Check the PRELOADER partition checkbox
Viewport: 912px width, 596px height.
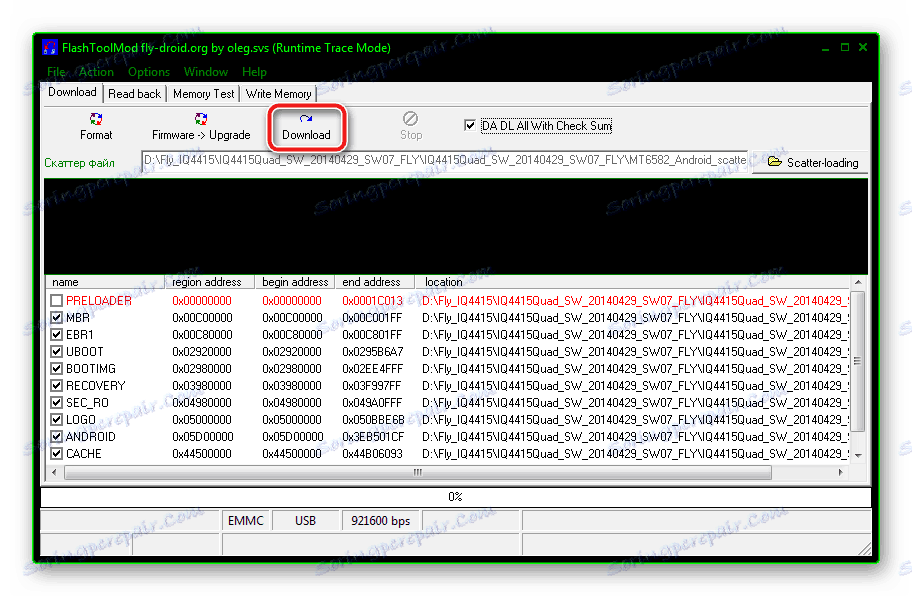click(57, 300)
